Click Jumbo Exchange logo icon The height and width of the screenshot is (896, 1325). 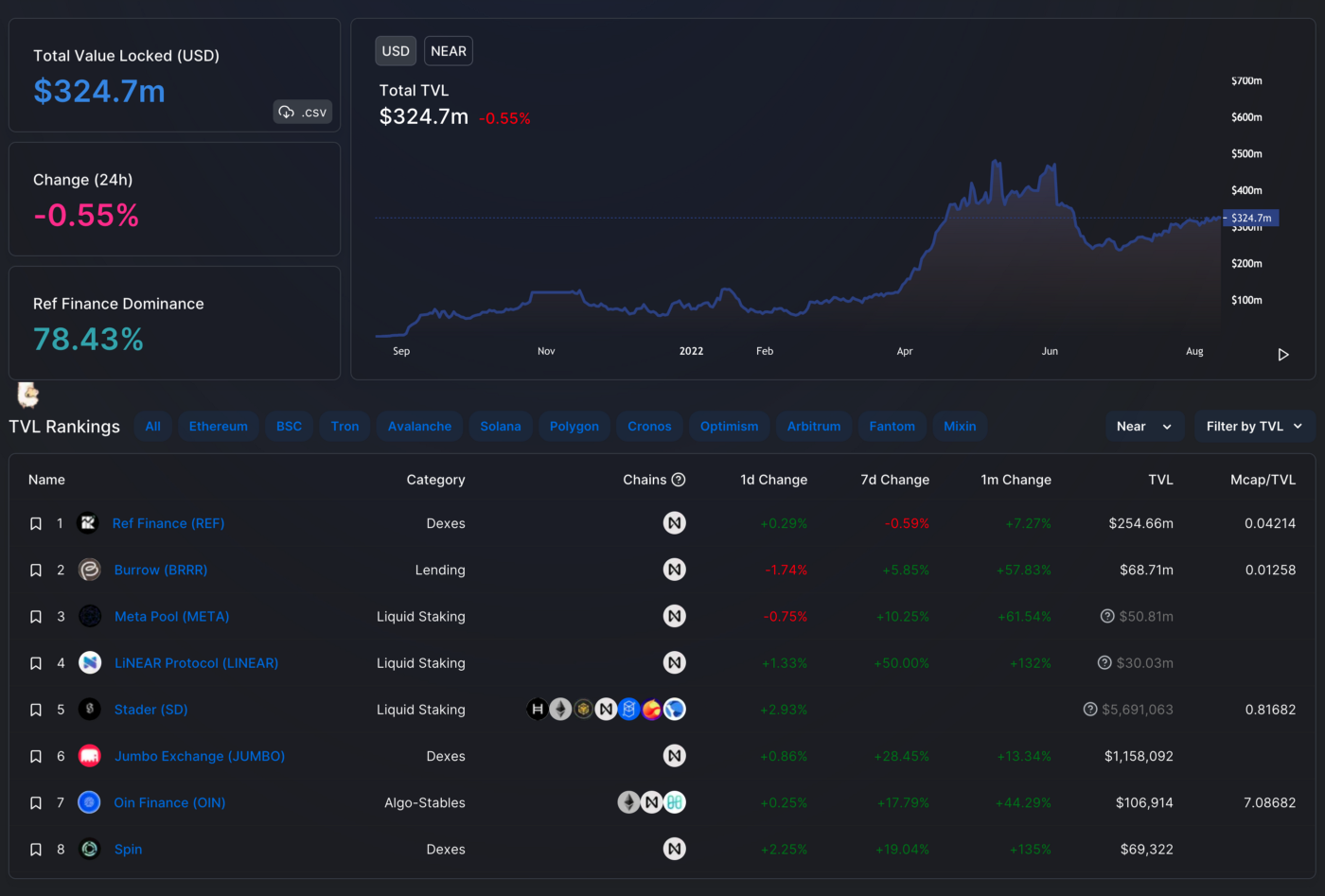(89, 756)
